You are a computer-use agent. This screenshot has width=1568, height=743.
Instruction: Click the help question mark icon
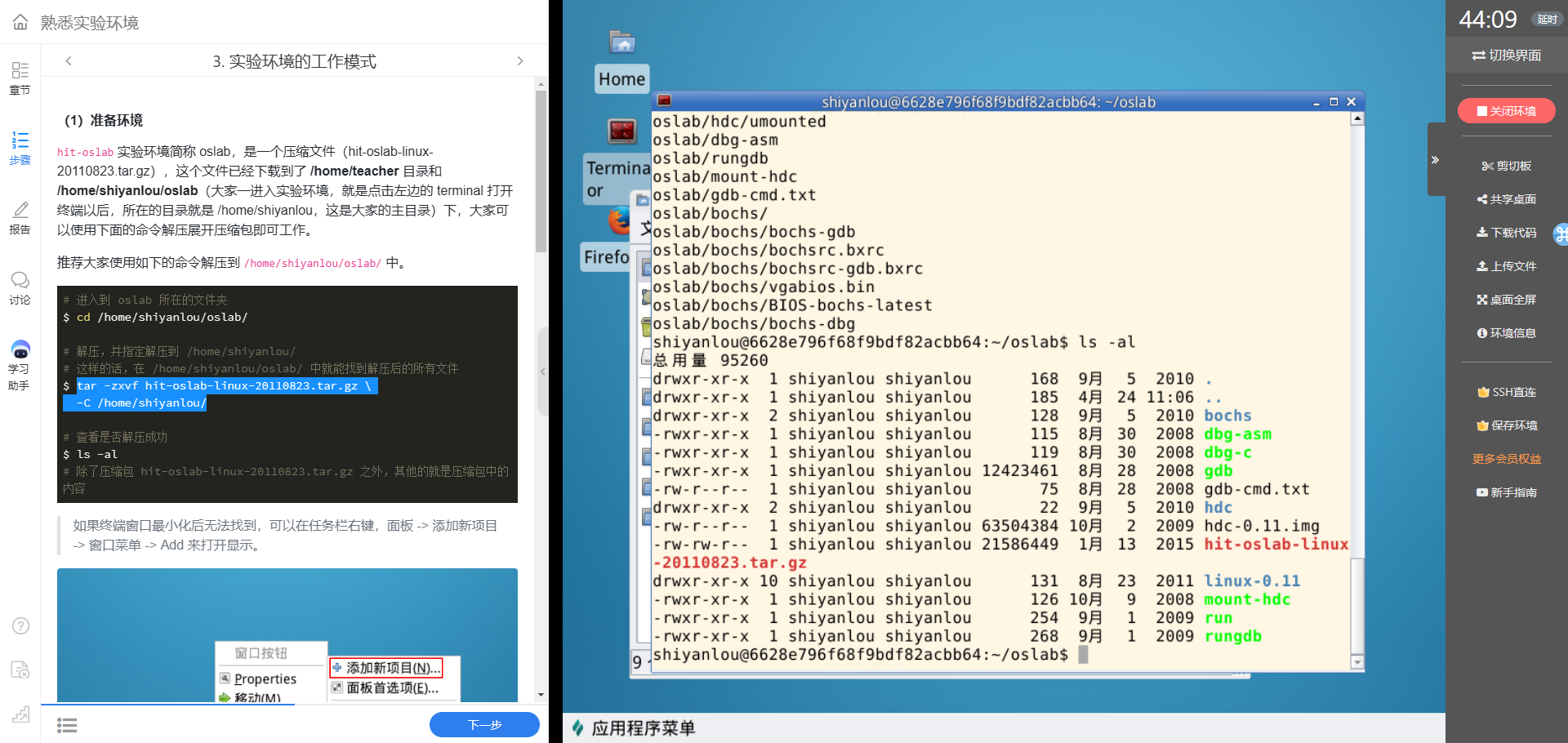[x=20, y=625]
